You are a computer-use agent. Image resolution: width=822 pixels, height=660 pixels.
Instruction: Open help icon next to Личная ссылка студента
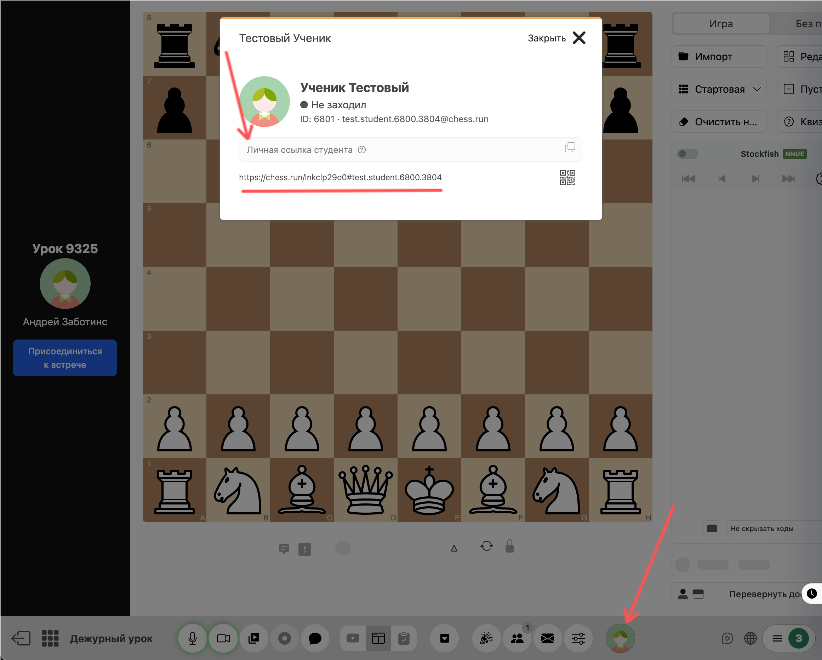pos(362,150)
